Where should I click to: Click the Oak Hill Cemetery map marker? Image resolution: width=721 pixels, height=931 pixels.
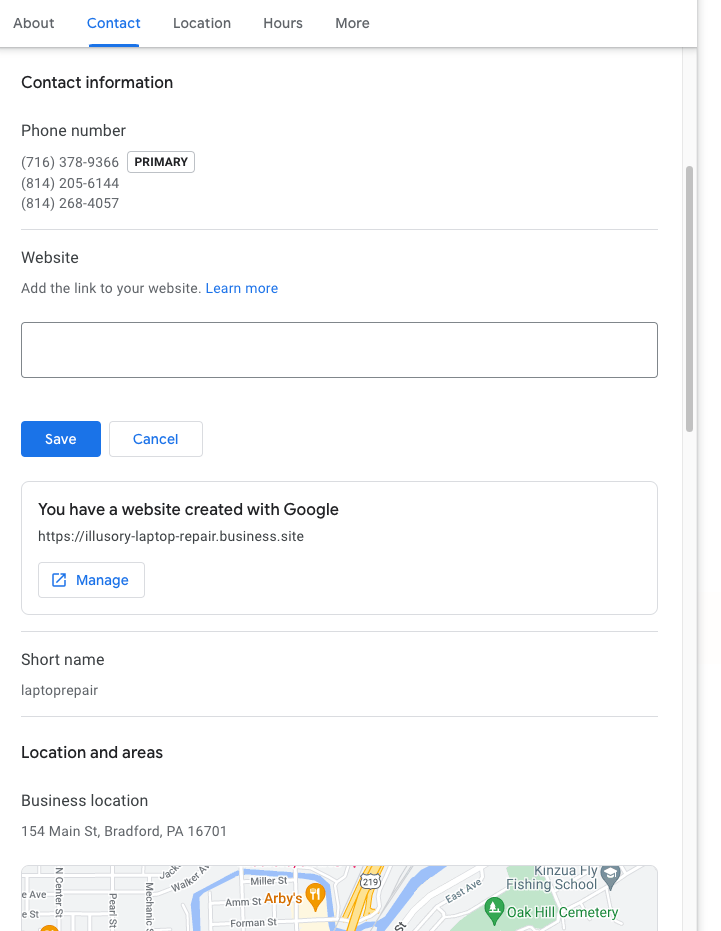[x=494, y=911]
